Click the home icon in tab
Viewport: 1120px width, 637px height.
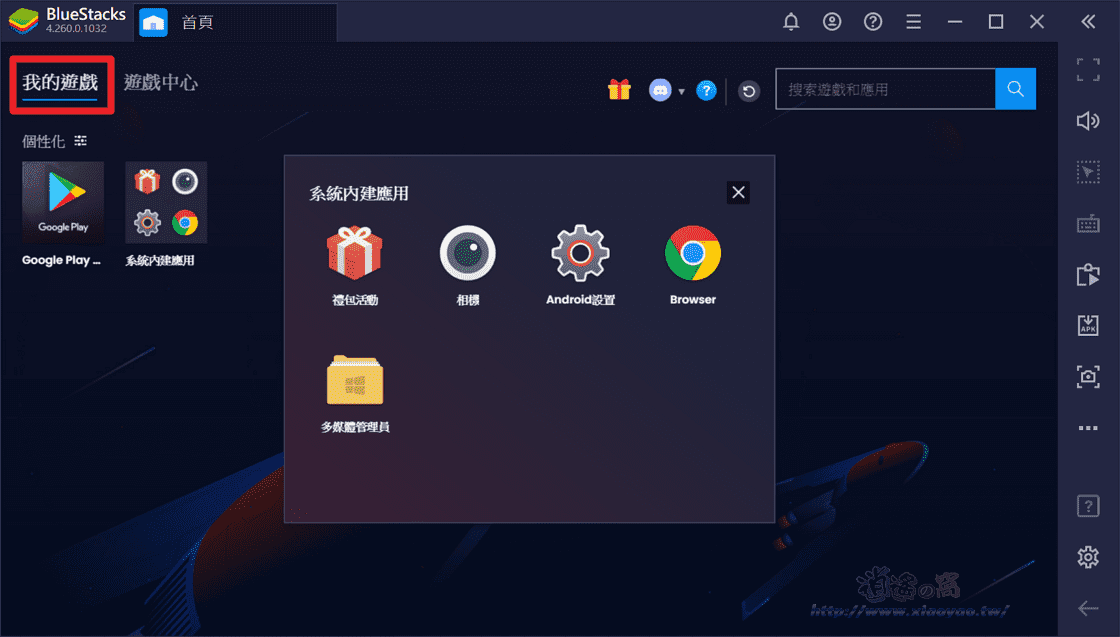tap(153, 23)
